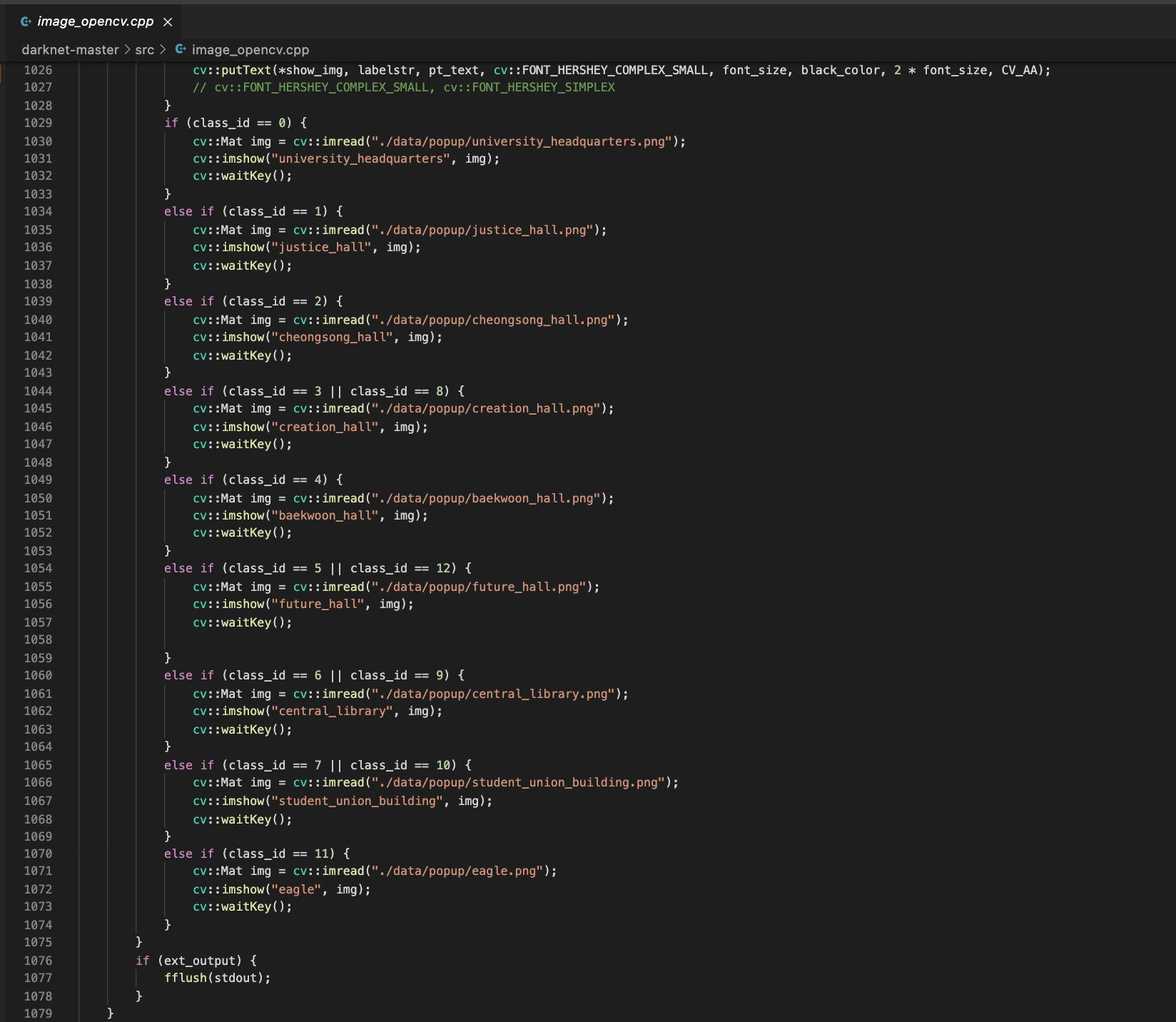The image size is (1176, 1022).
Task: Click fflush(stdout) statement
Action: pyautogui.click(x=218, y=978)
